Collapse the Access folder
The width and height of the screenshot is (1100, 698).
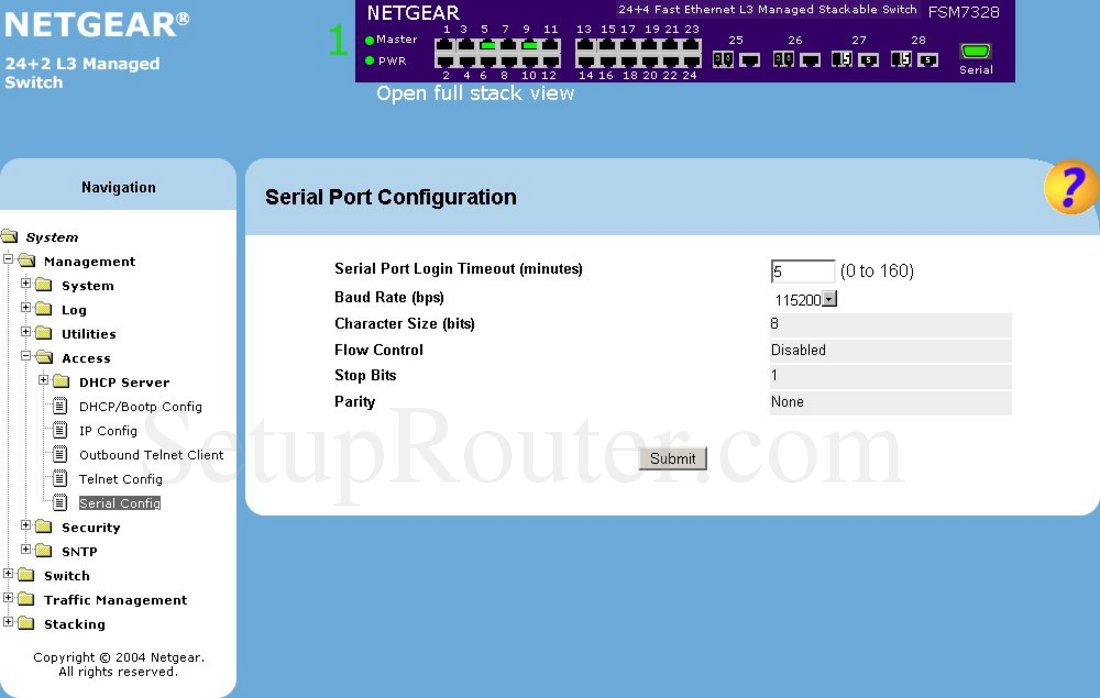point(26,357)
